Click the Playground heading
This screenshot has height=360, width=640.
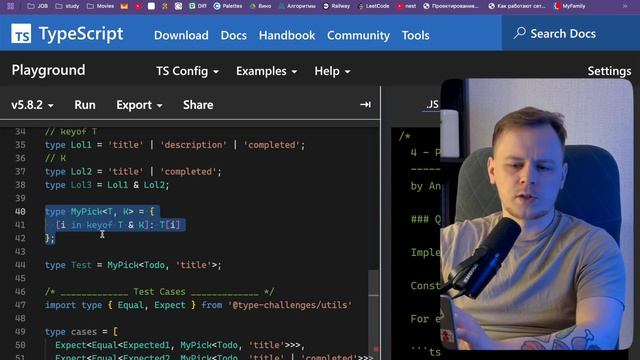pyautogui.click(x=48, y=70)
